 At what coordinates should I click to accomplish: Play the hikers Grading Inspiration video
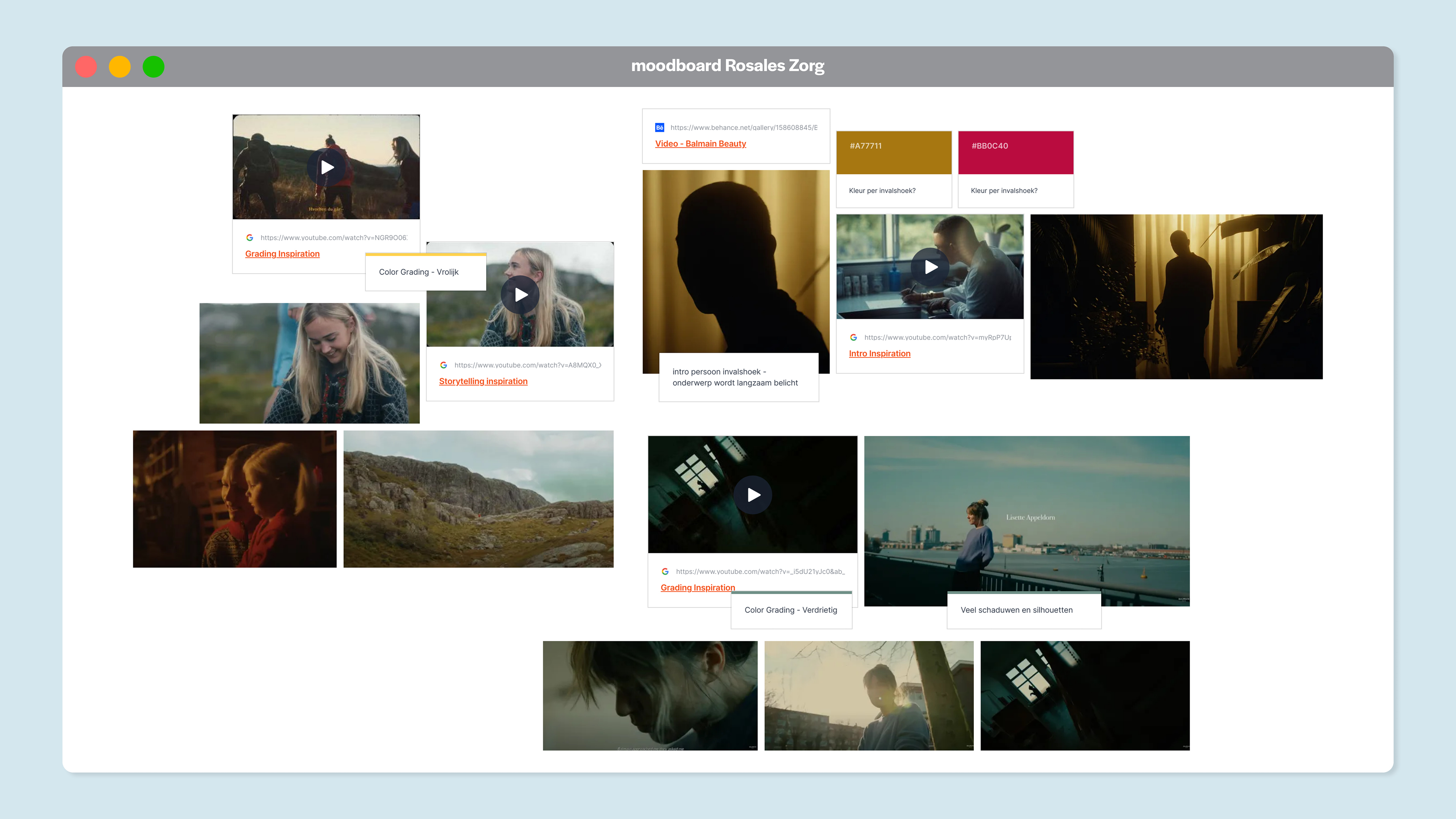(x=327, y=167)
